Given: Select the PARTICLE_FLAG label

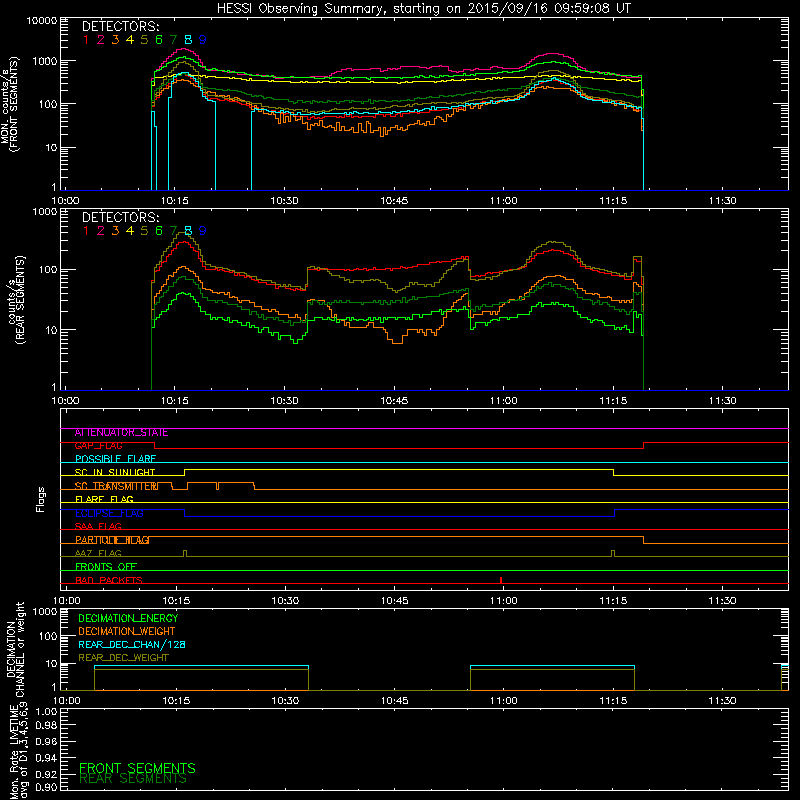Looking at the screenshot, I should (112, 540).
